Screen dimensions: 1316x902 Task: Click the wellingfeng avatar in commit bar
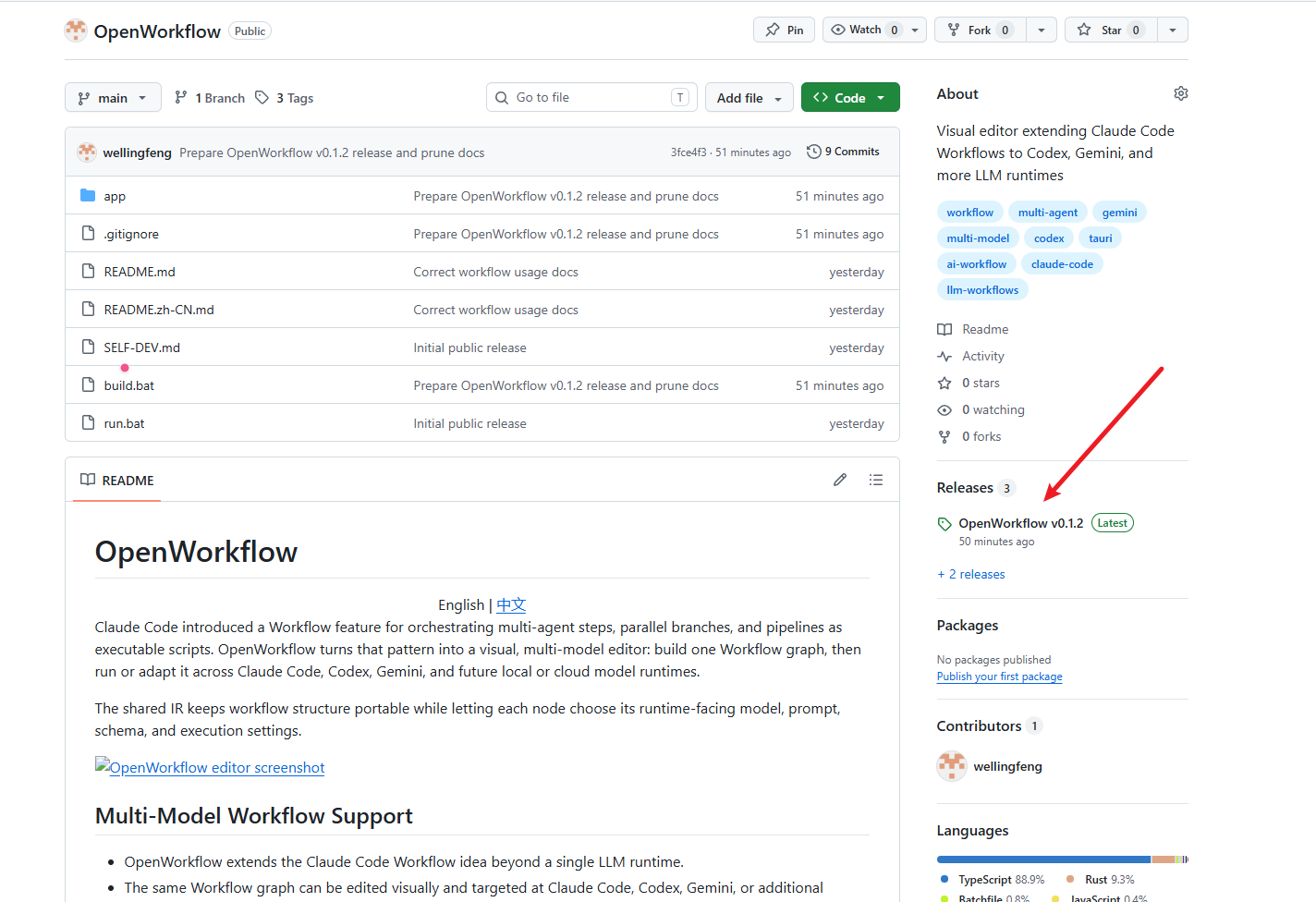pos(87,152)
